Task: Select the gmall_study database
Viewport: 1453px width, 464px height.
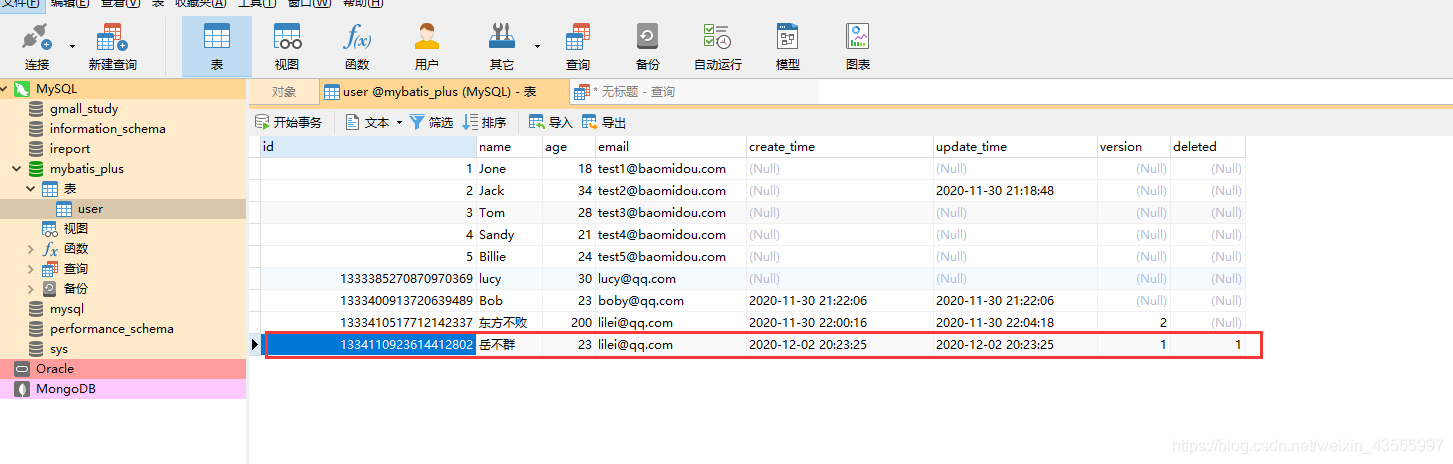Action: click(84, 109)
